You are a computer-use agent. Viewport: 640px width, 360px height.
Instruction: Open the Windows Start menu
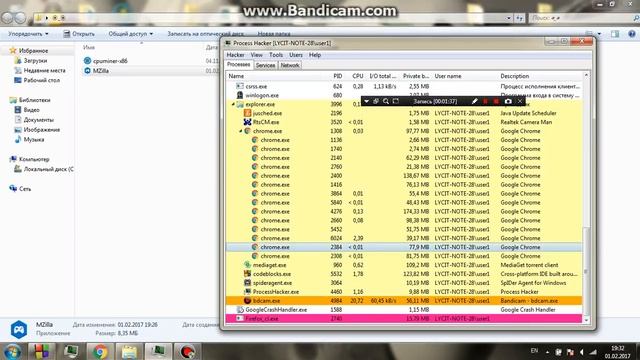pyautogui.click(x=13, y=351)
